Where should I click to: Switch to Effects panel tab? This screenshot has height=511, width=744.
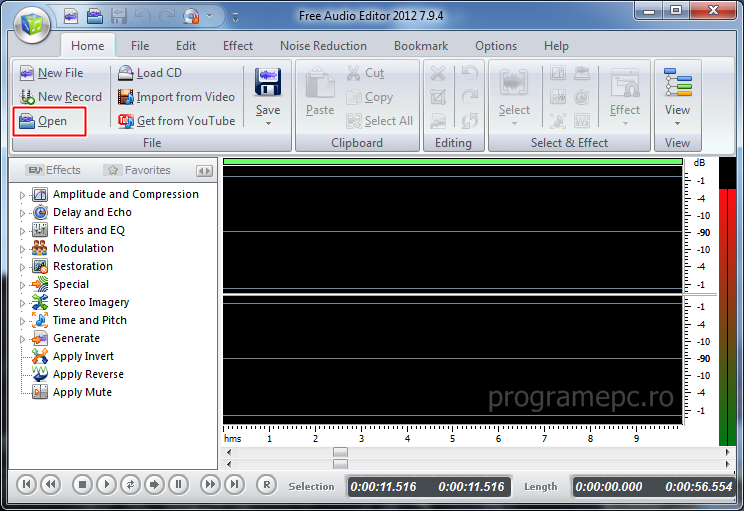tap(53, 170)
